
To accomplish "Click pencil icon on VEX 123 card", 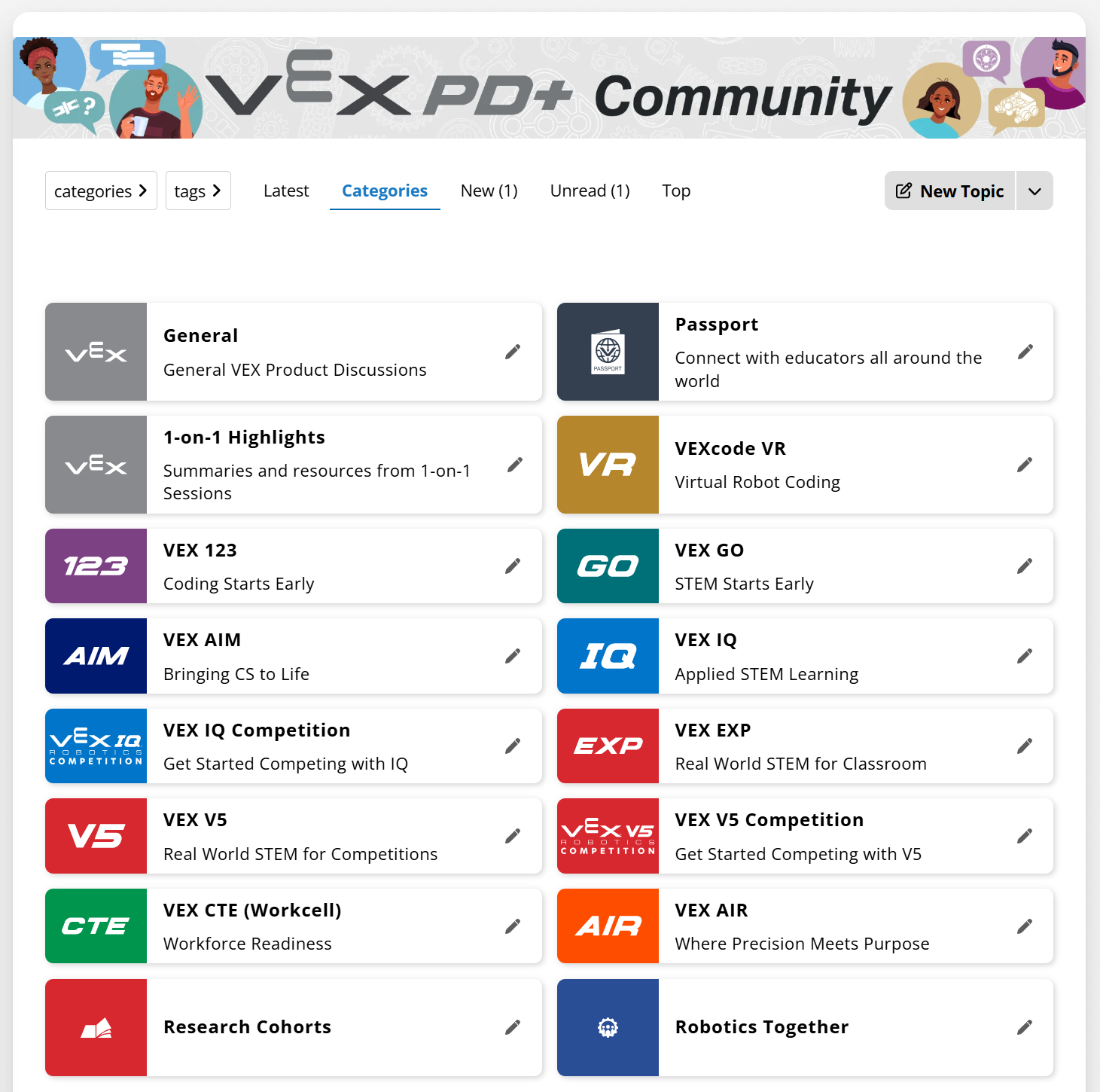I will (513, 566).
